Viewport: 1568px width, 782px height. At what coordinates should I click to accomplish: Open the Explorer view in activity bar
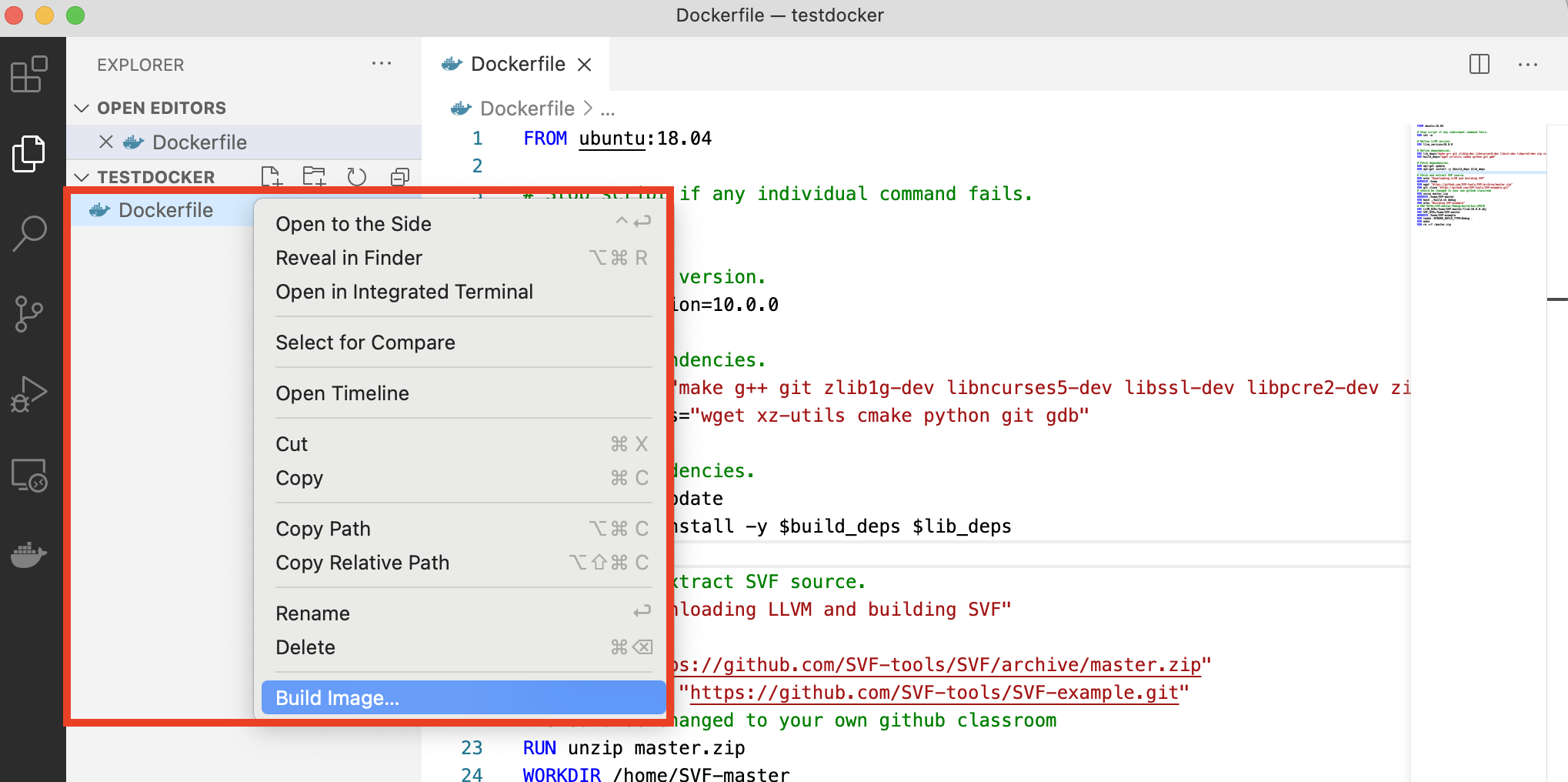29,153
